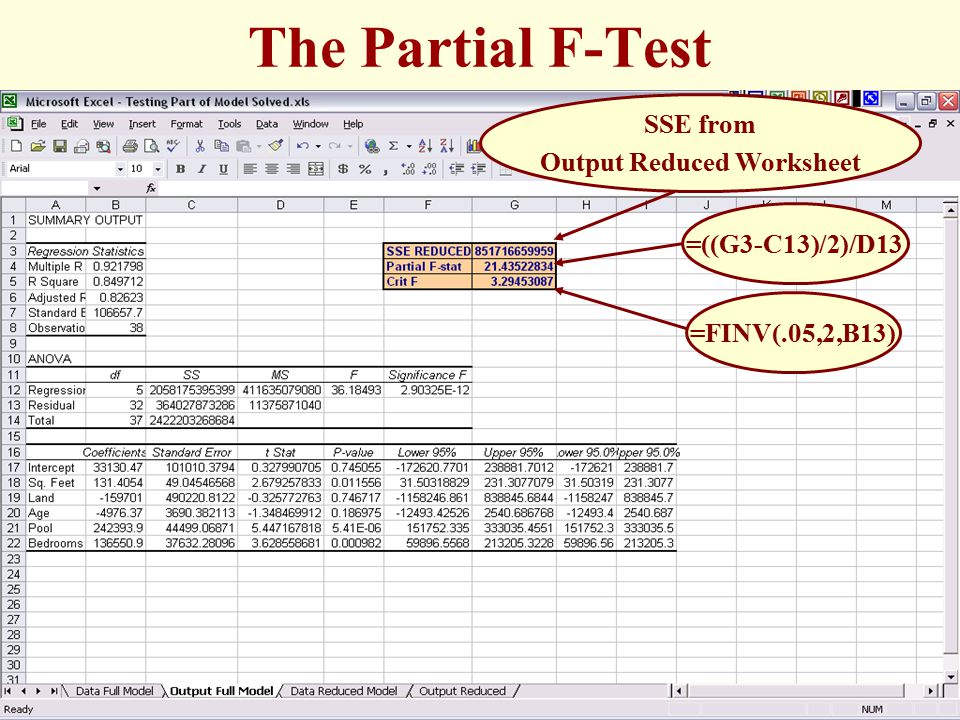Decrease Decimal places icon
Image resolution: width=960 pixels, height=720 pixels.
point(430,169)
